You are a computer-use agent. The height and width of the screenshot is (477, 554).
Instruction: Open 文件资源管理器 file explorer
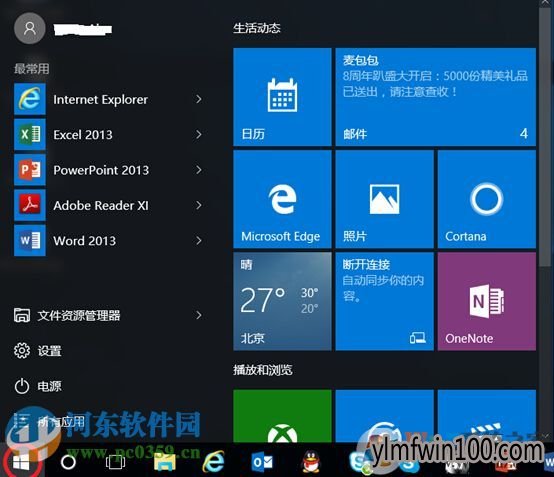[x=67, y=315]
